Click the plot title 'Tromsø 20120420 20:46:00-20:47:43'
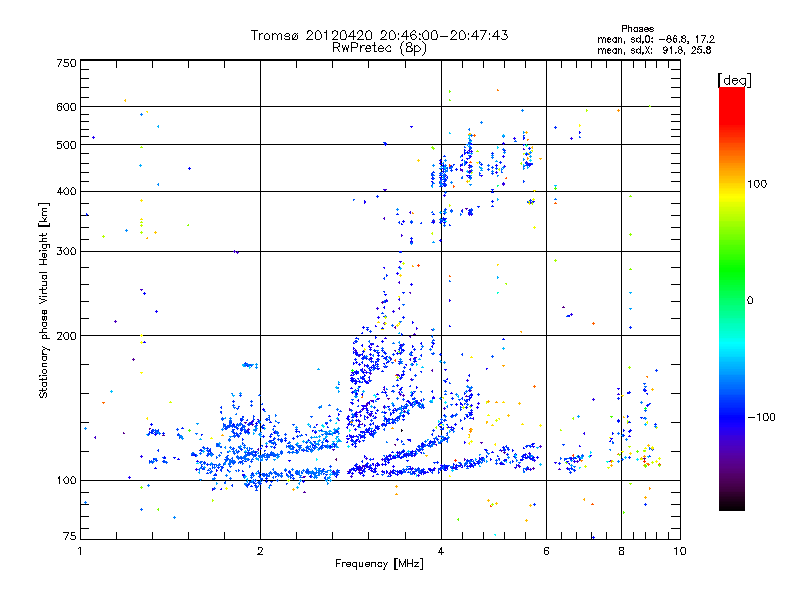 point(379,35)
